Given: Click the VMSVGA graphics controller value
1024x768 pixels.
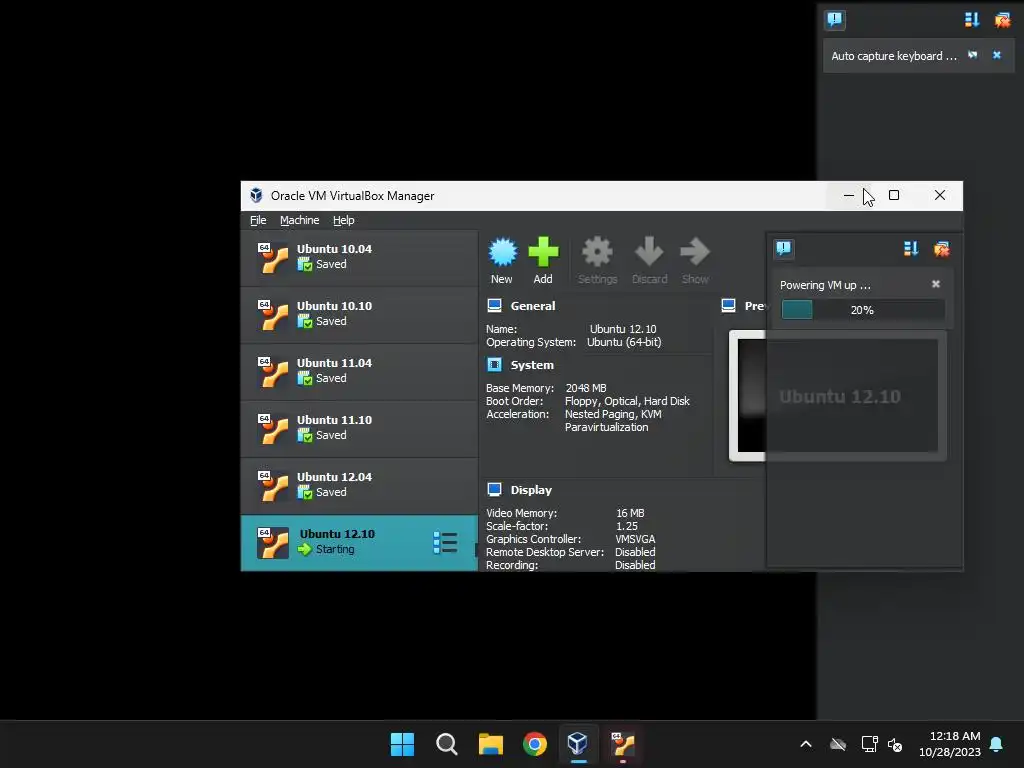Looking at the screenshot, I should pyautogui.click(x=635, y=539).
